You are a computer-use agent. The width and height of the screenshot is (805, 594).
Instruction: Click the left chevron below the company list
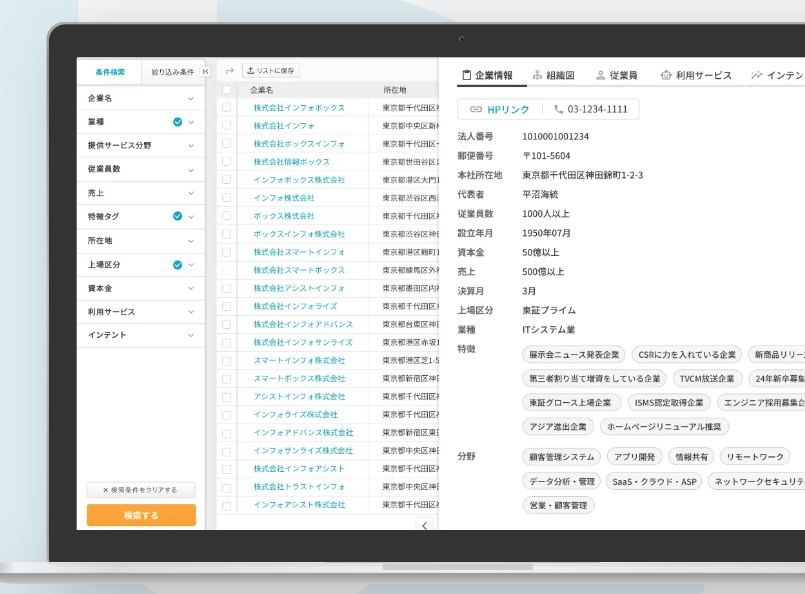click(x=424, y=525)
